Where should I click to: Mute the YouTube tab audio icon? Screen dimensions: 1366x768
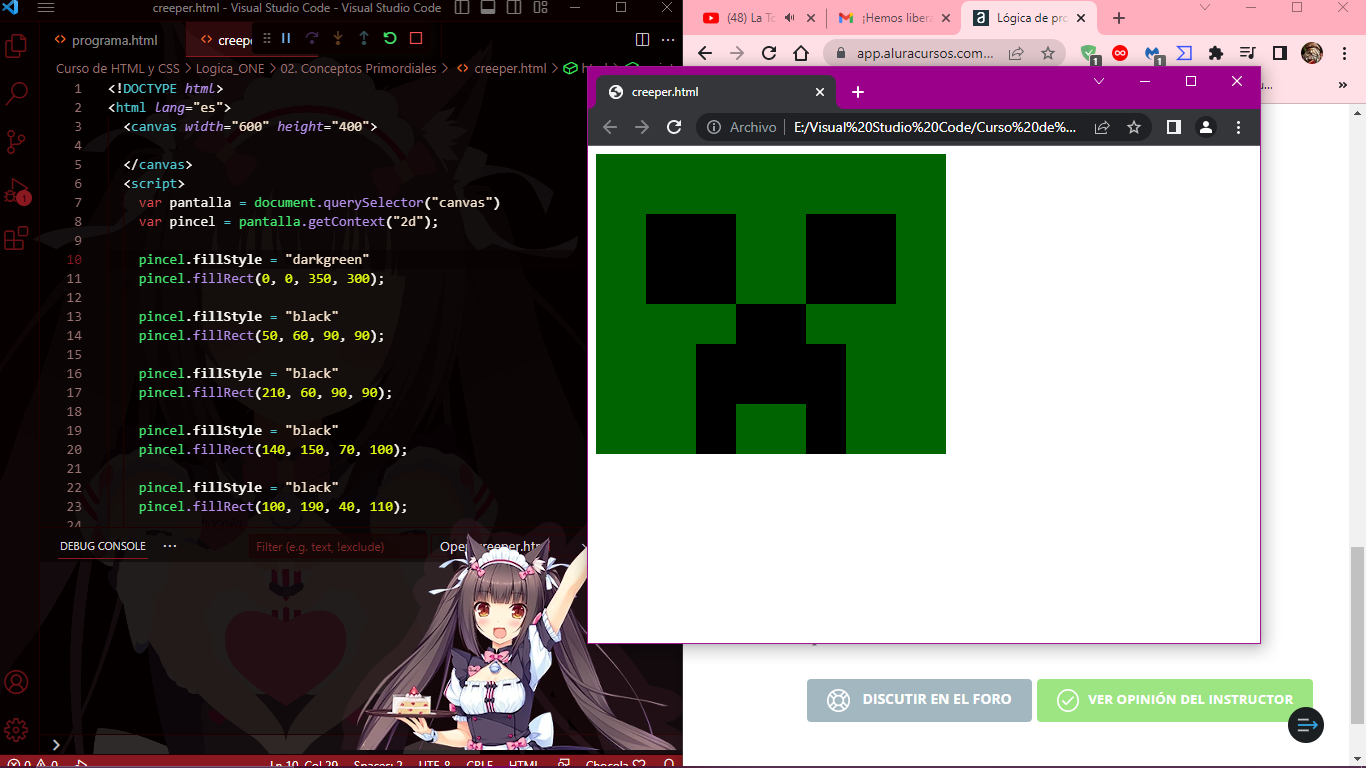790,18
